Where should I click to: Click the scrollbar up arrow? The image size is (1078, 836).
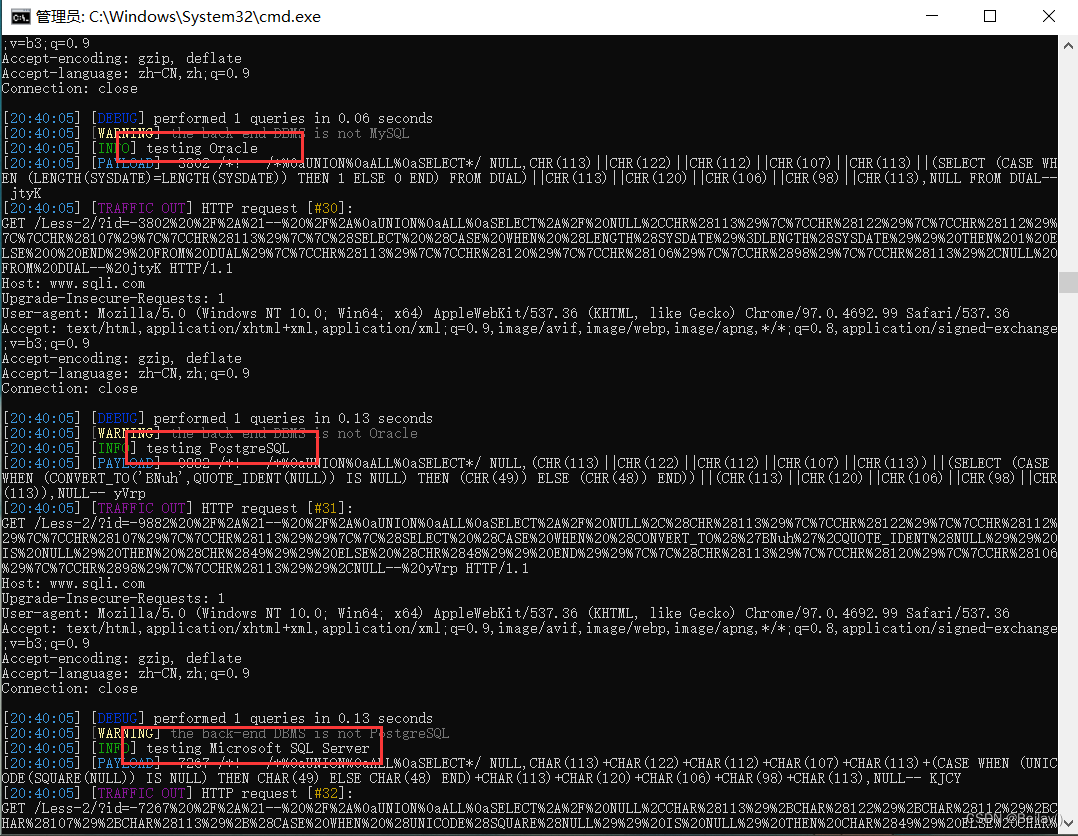[x=1068, y=46]
